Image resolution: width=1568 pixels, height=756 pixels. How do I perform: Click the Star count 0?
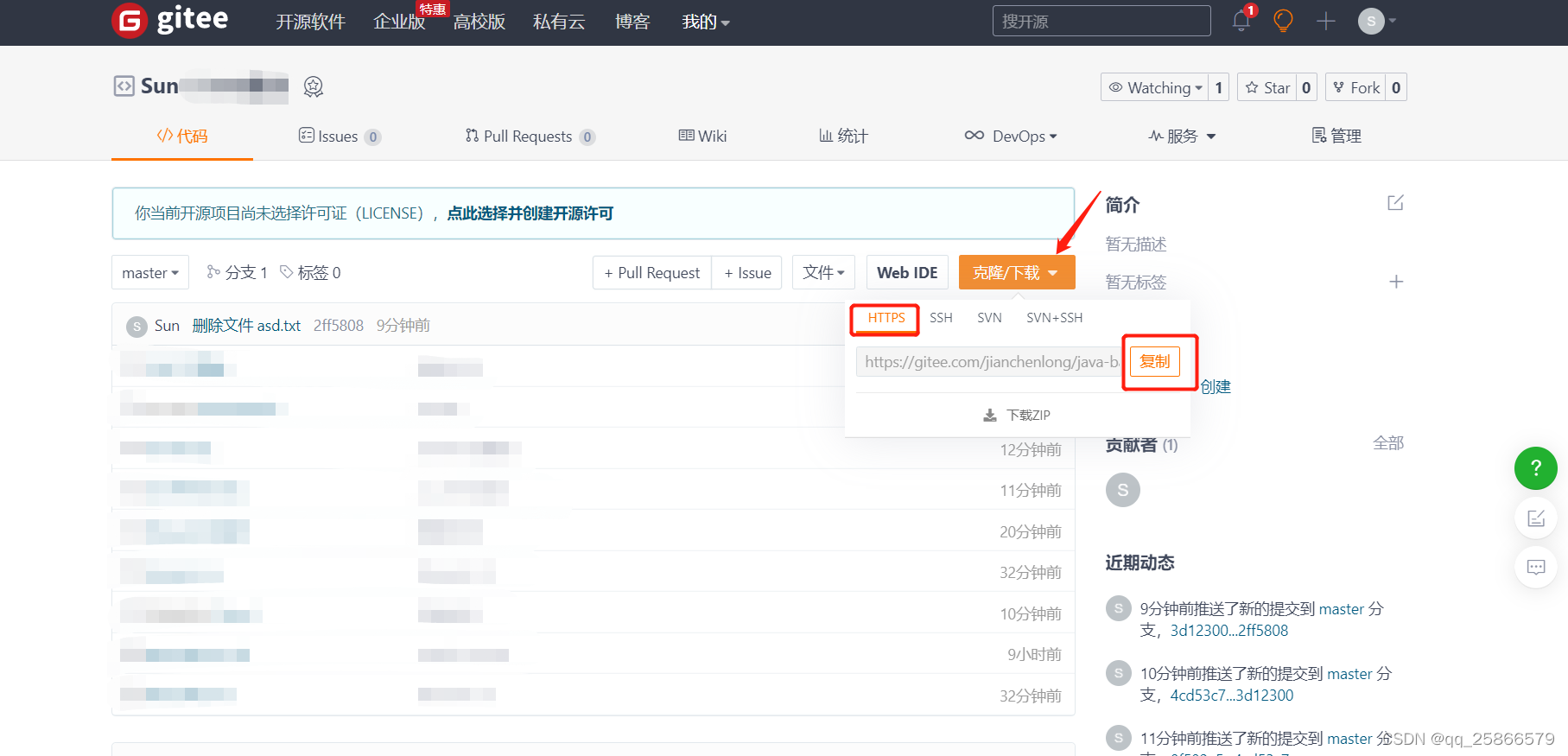(x=1306, y=87)
